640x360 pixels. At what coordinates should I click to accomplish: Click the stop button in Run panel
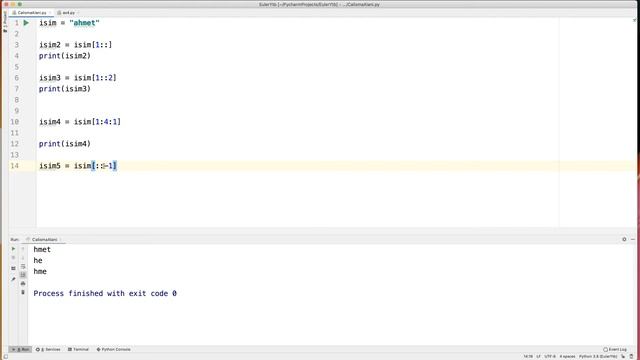pos(13,258)
